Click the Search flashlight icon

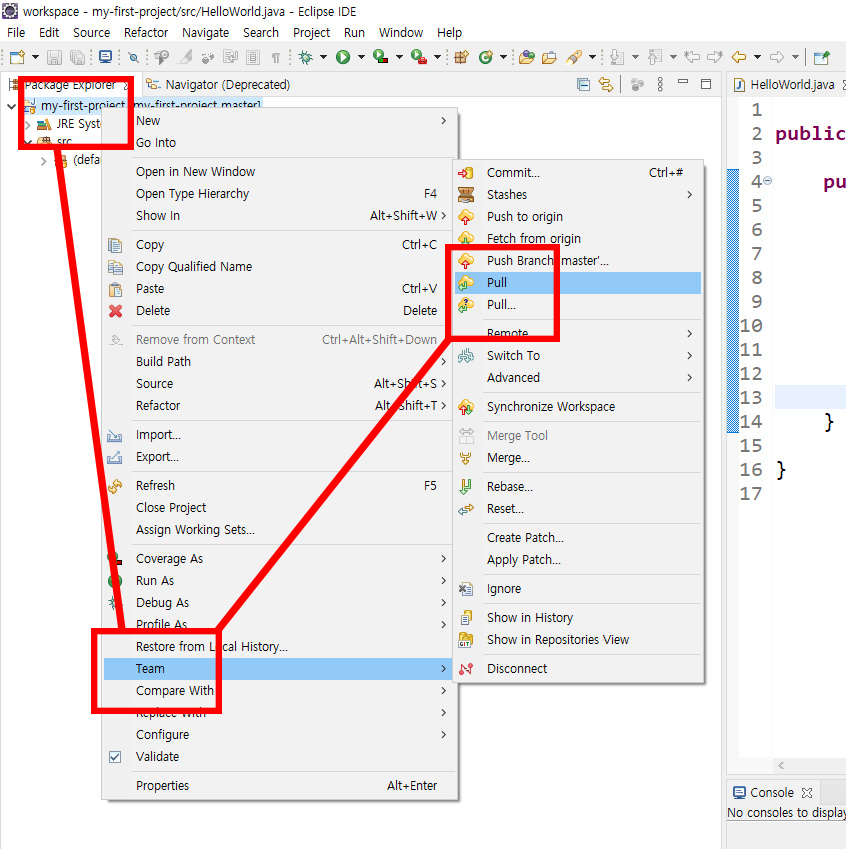click(x=574, y=57)
